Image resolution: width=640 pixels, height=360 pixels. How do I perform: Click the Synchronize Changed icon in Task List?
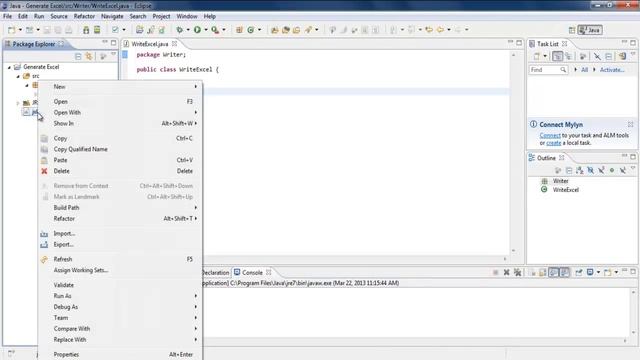coord(622,56)
